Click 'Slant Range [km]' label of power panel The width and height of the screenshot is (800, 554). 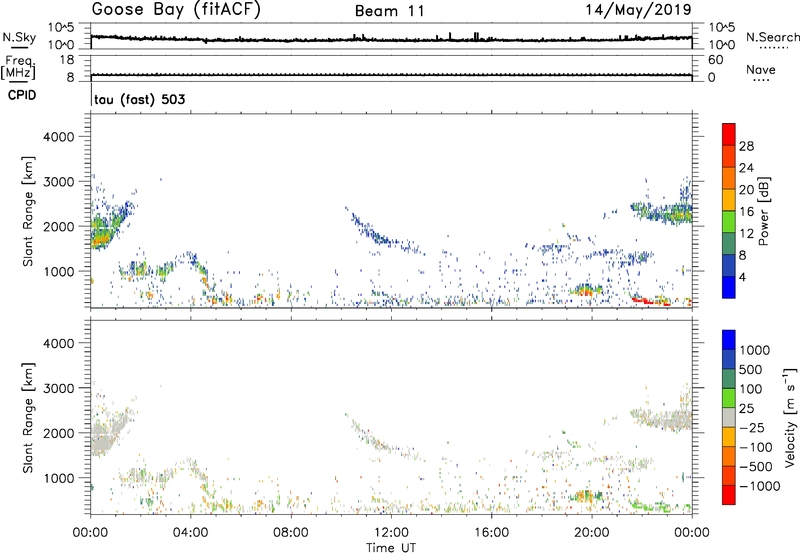pos(28,211)
